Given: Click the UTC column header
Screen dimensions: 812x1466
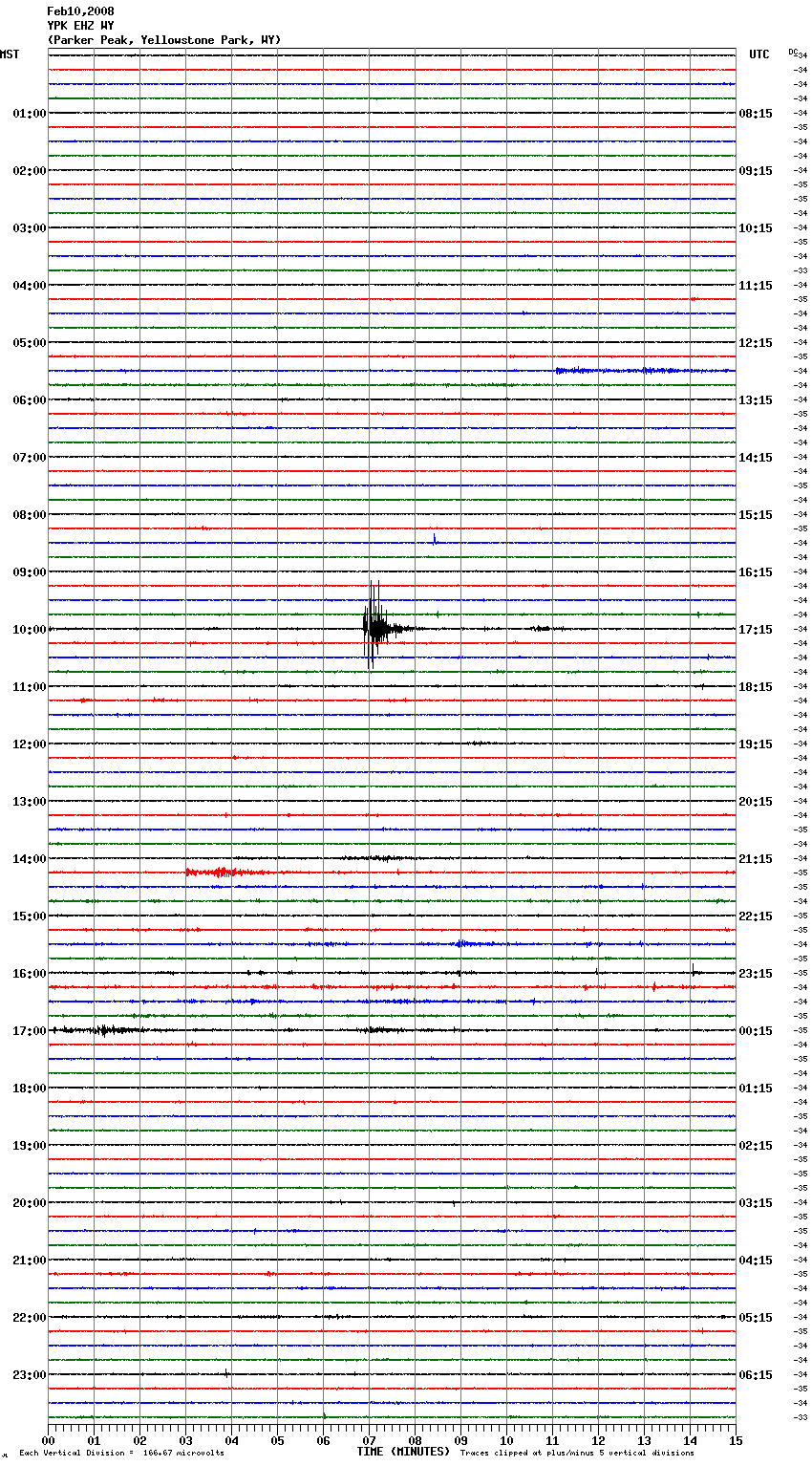Looking at the screenshot, I should click(x=759, y=54).
